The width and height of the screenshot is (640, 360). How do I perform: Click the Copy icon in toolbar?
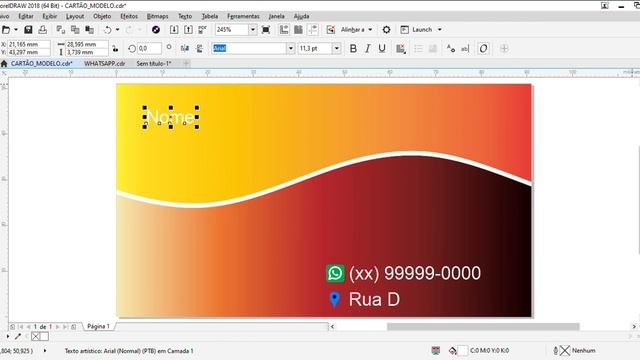point(75,30)
